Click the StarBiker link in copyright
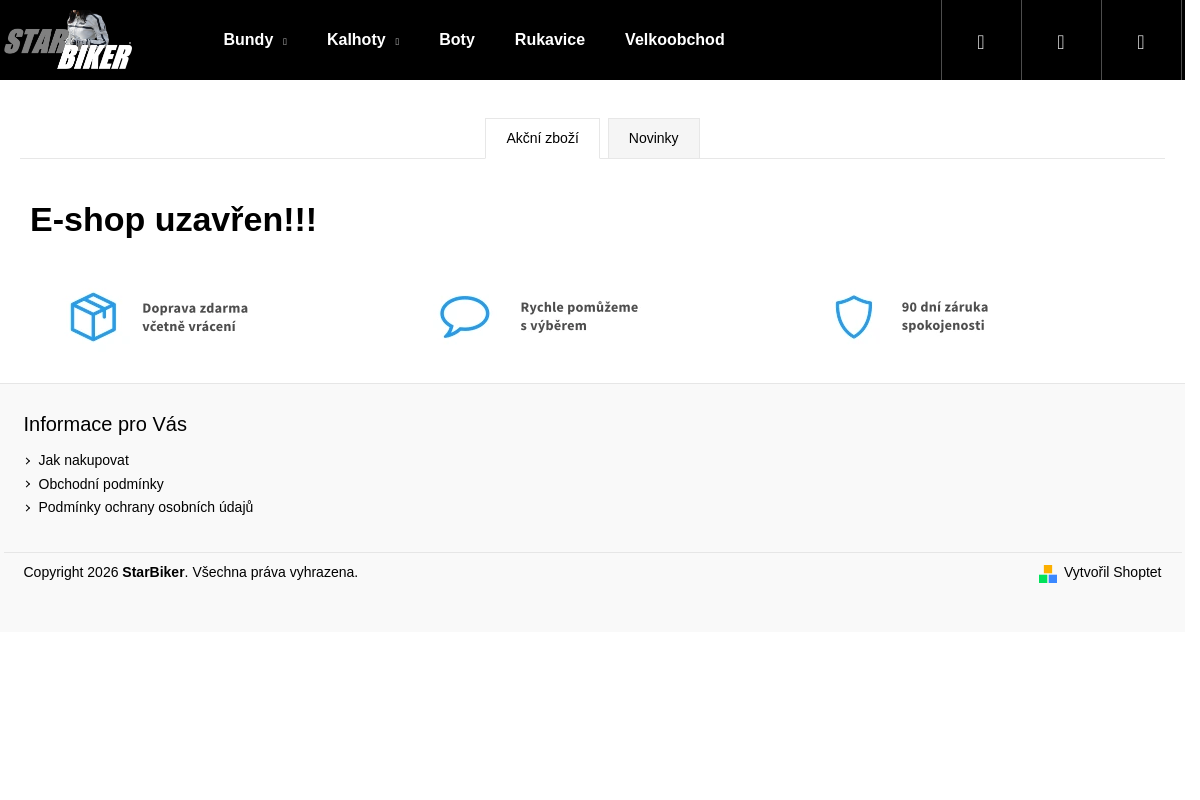Image resolution: width=1200 pixels, height=800 pixels. 153,572
